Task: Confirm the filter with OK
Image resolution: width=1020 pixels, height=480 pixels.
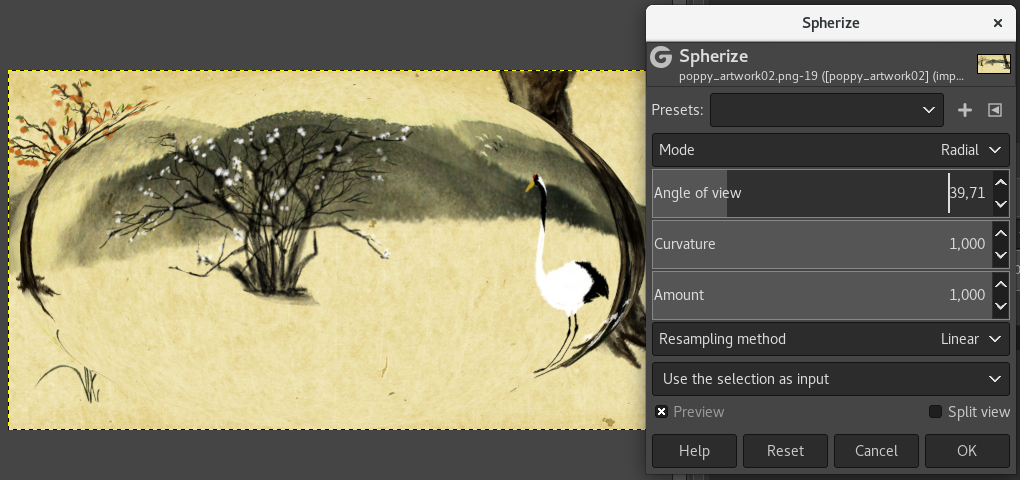Action: pyautogui.click(x=967, y=451)
